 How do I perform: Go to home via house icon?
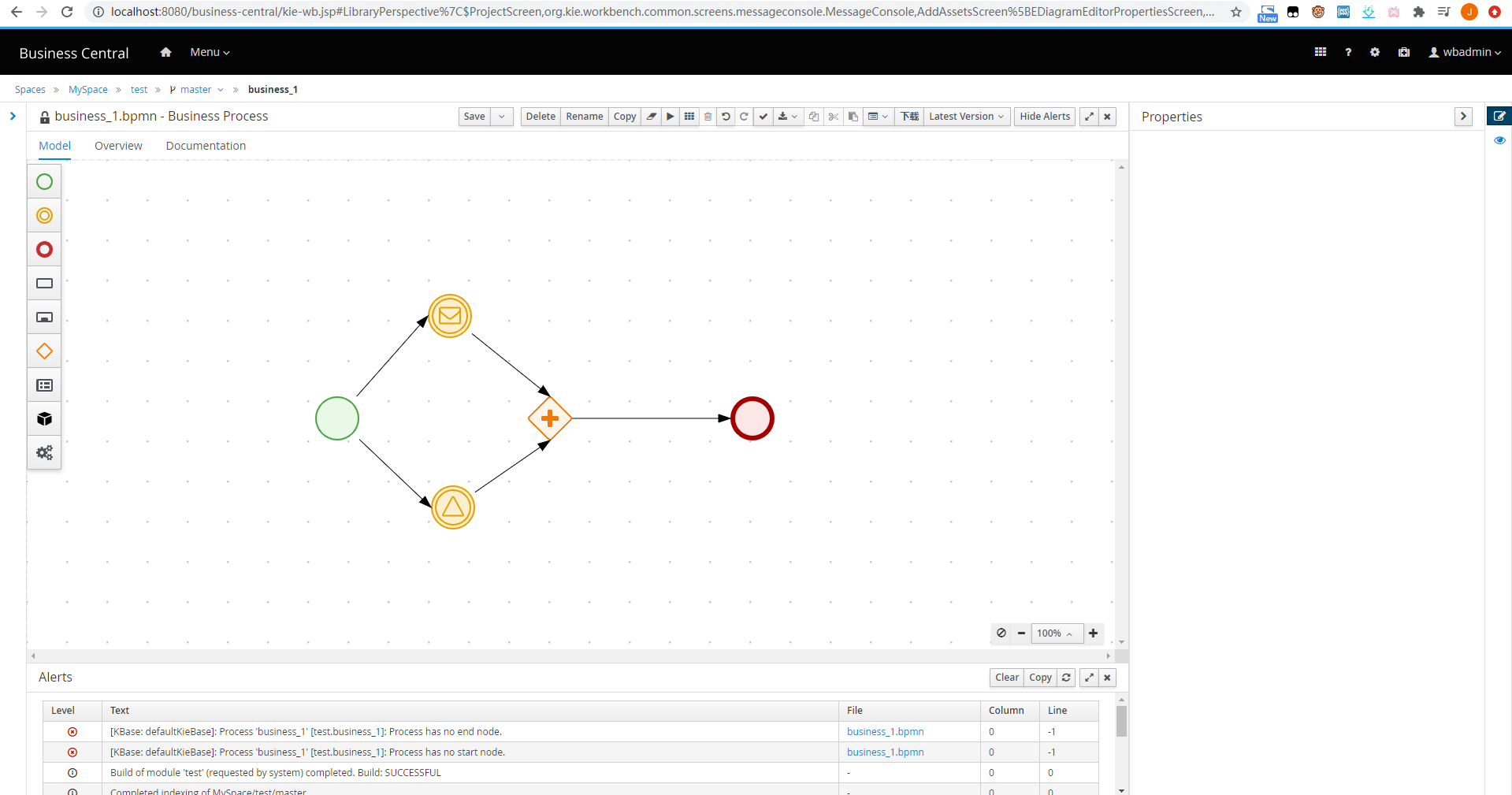click(x=165, y=52)
